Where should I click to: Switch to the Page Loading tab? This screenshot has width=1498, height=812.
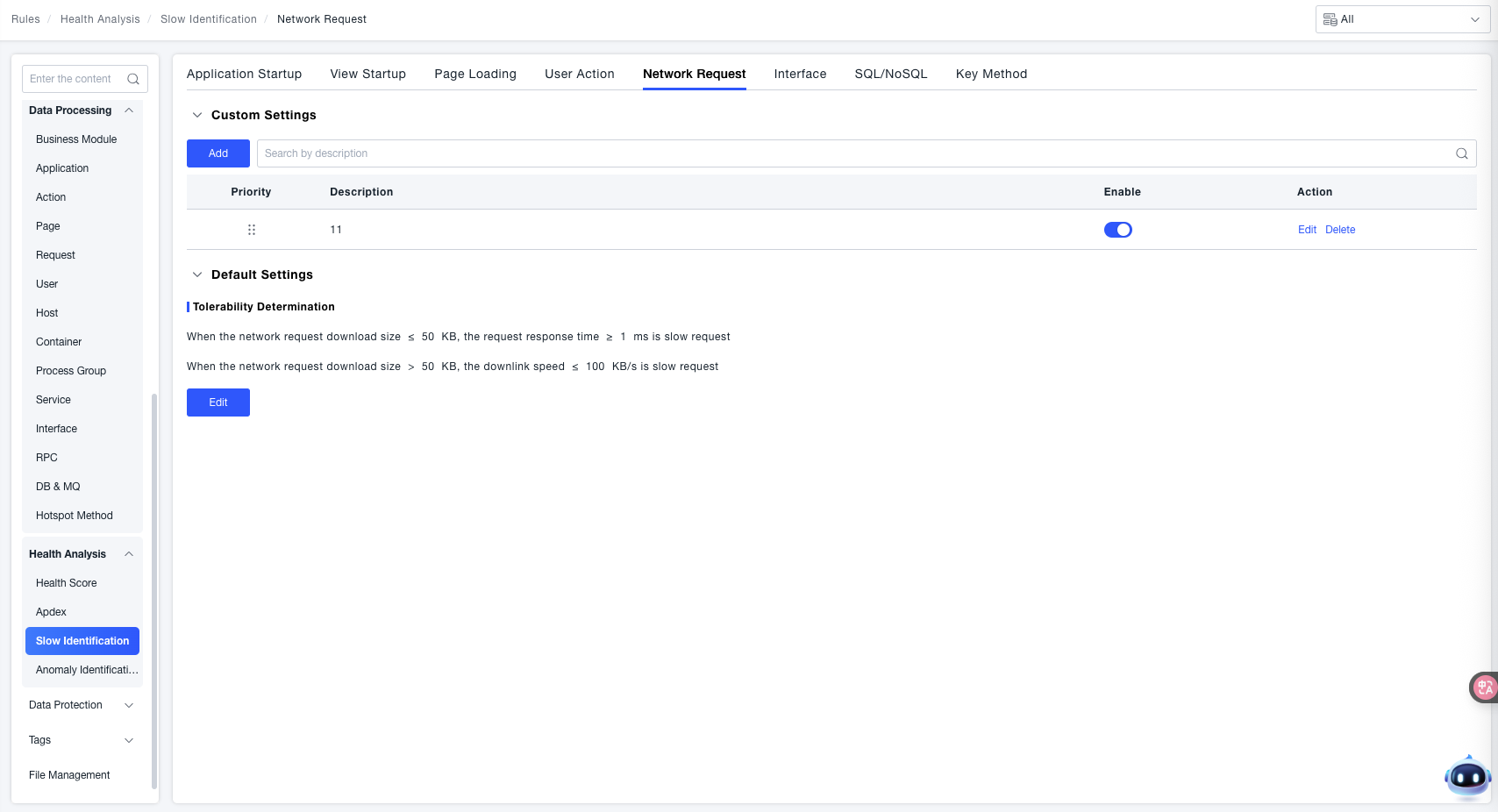click(x=474, y=74)
